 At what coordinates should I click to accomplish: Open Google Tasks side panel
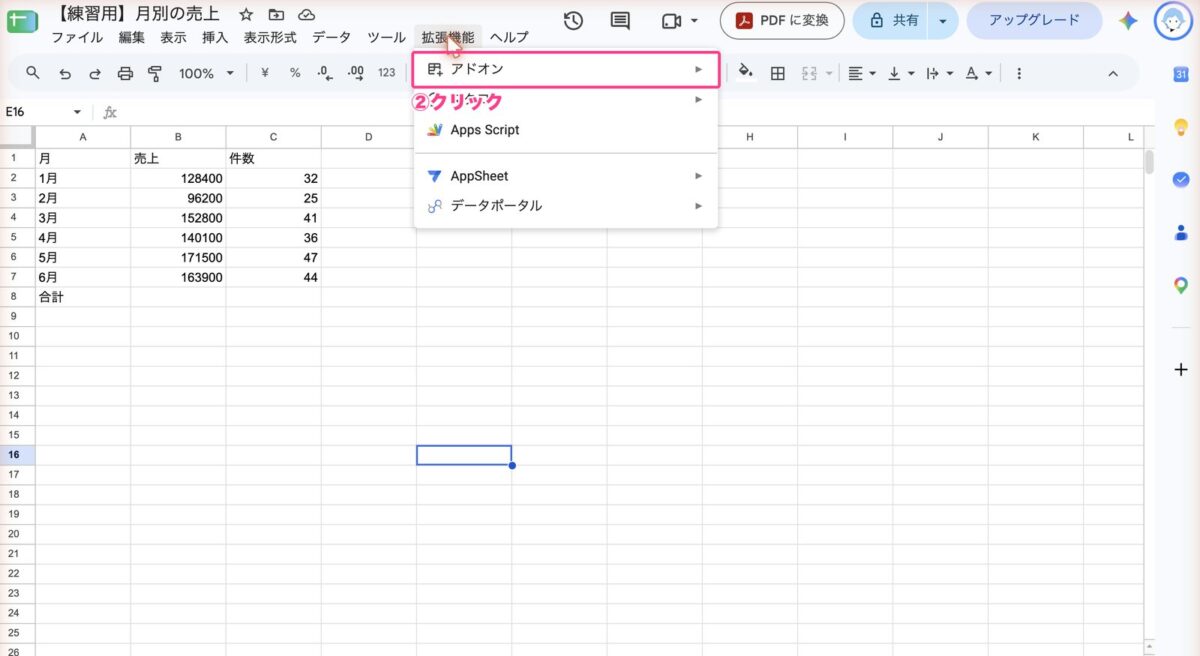click(1181, 180)
